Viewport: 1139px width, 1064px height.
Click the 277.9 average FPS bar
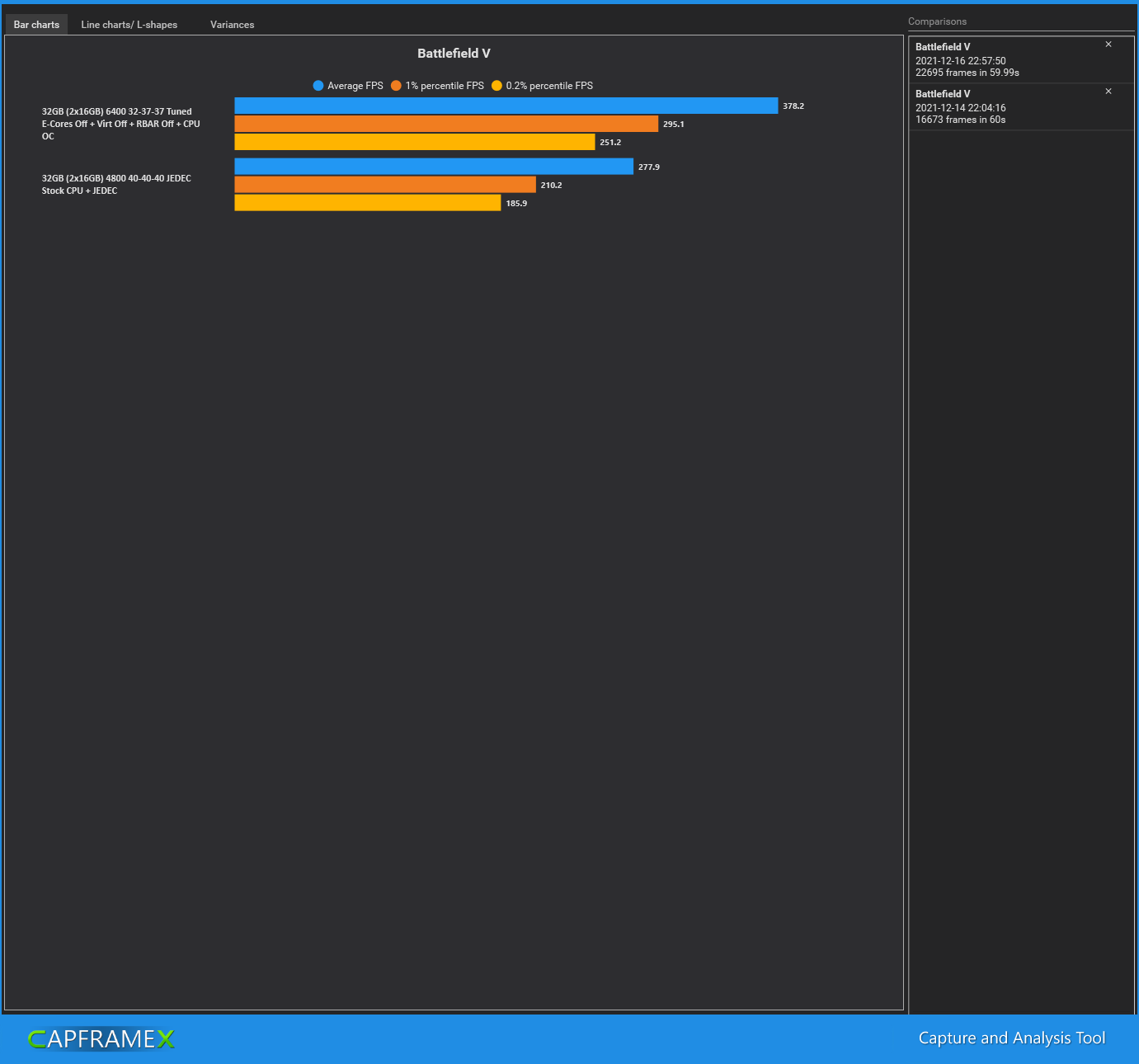click(434, 167)
